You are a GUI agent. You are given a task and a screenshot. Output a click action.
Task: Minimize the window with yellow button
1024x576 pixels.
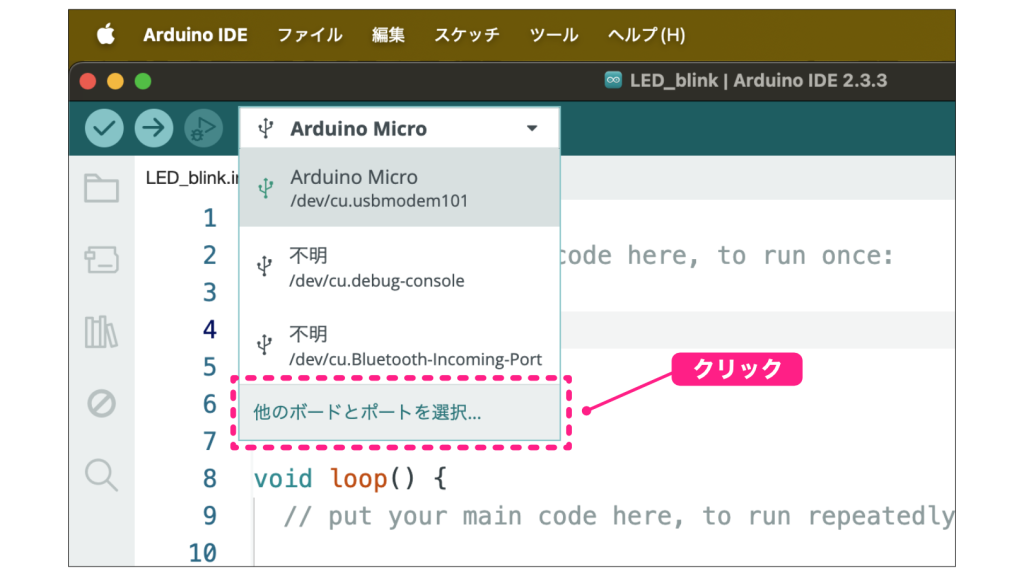[116, 81]
